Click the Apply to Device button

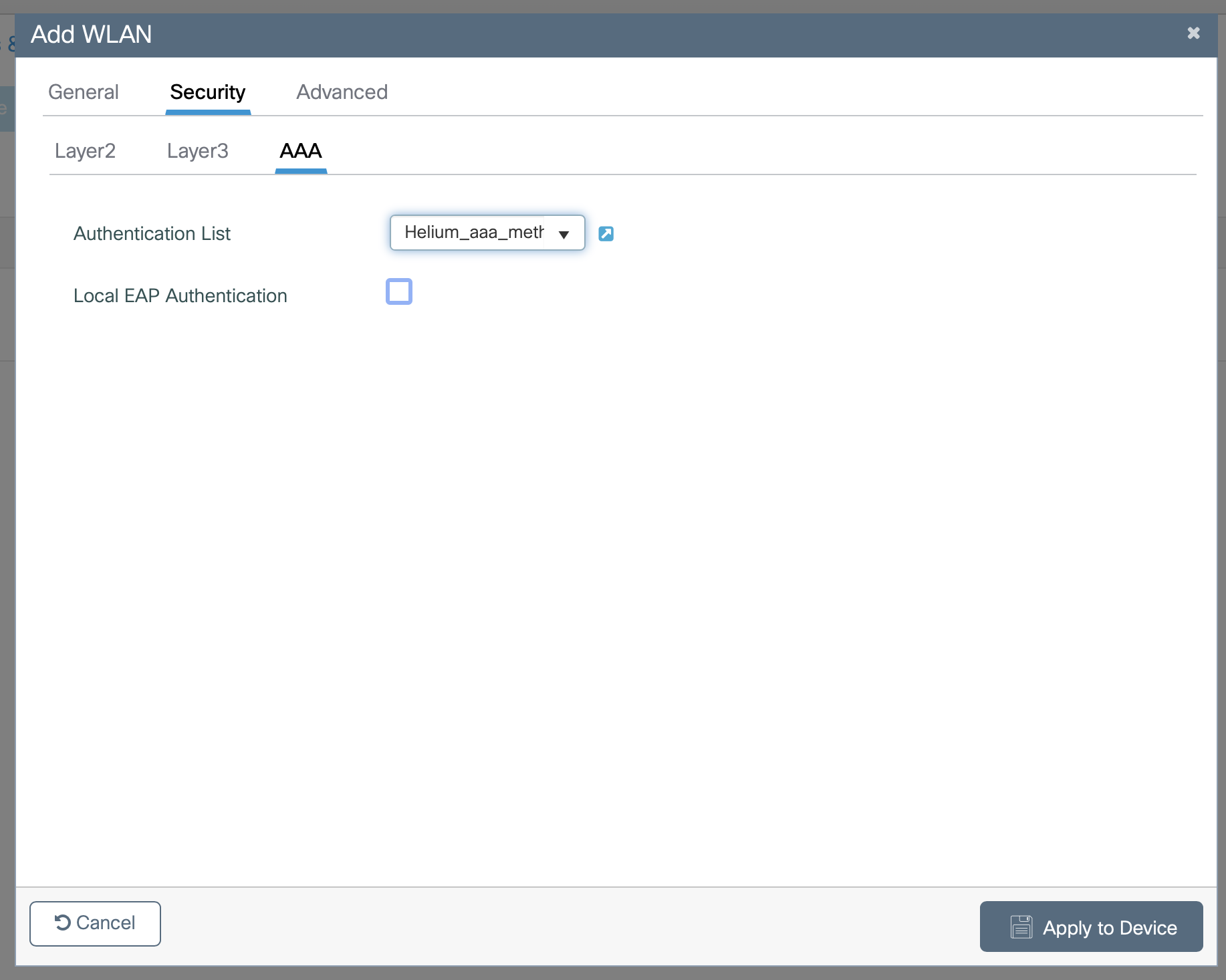tap(1091, 927)
